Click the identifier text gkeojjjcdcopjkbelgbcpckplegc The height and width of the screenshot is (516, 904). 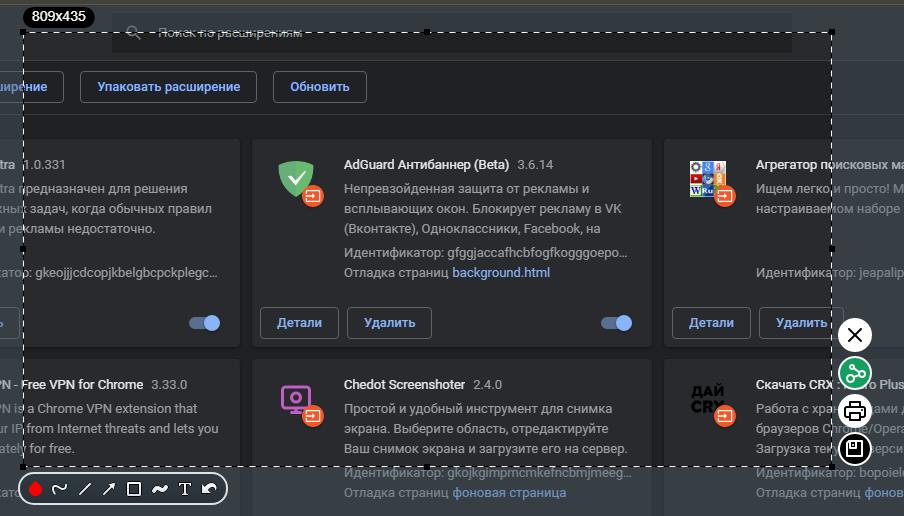click(x=126, y=273)
